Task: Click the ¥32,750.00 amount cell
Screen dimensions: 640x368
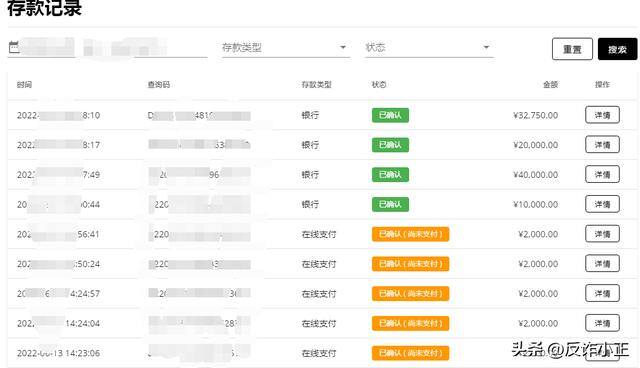Action: (536, 115)
